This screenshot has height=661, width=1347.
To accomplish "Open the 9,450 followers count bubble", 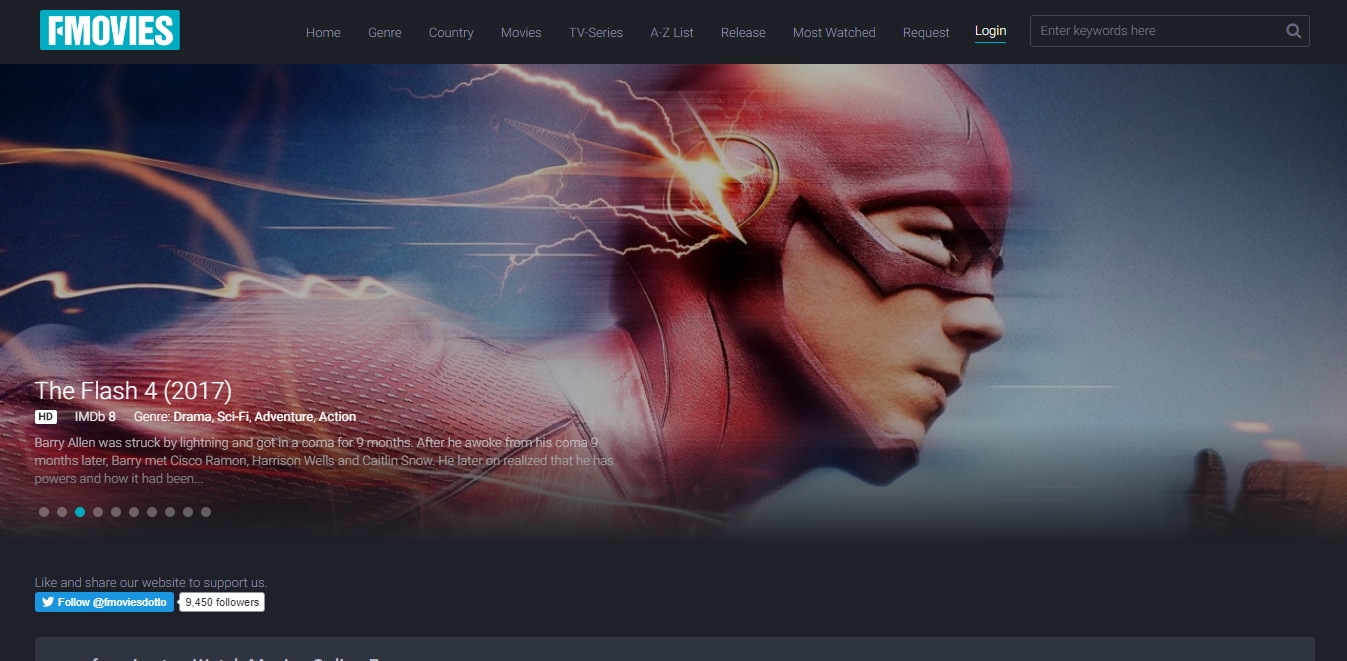I will (x=222, y=602).
